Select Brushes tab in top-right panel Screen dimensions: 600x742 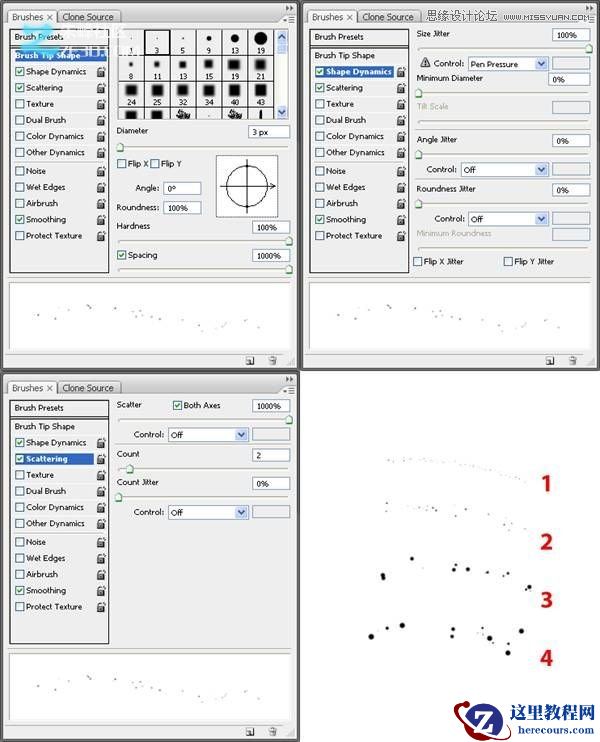point(327,17)
